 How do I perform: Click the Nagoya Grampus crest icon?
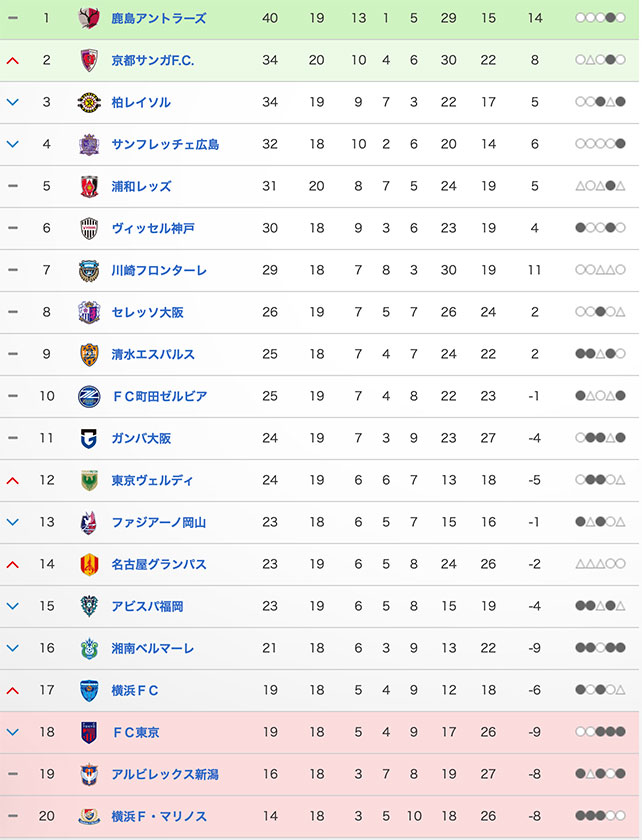tap(89, 564)
